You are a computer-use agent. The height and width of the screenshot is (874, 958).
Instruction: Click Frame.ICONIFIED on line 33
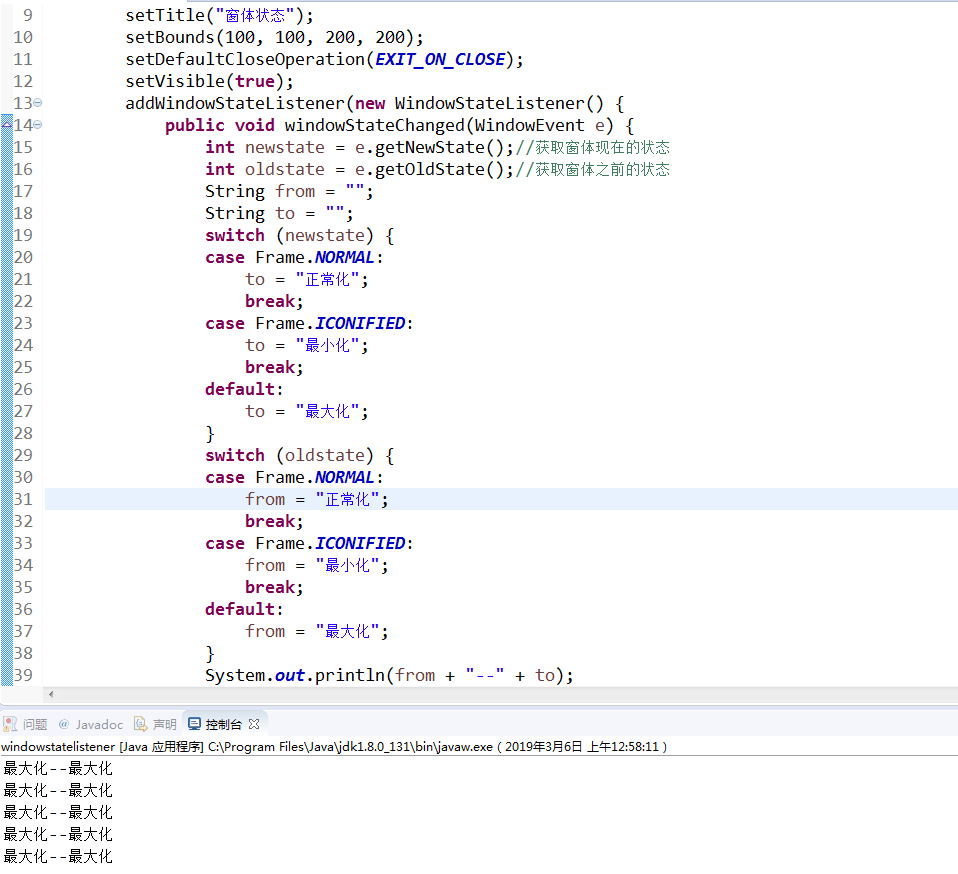[330, 543]
